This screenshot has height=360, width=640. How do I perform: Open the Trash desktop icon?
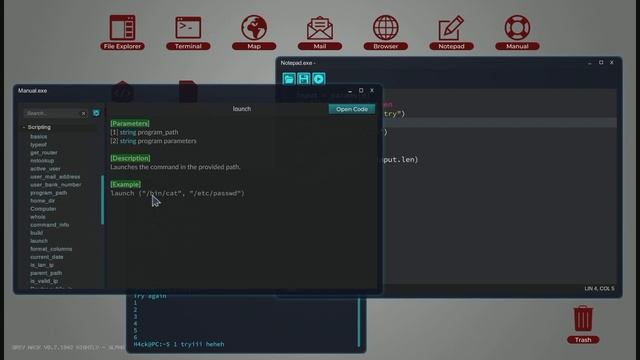pos(583,324)
